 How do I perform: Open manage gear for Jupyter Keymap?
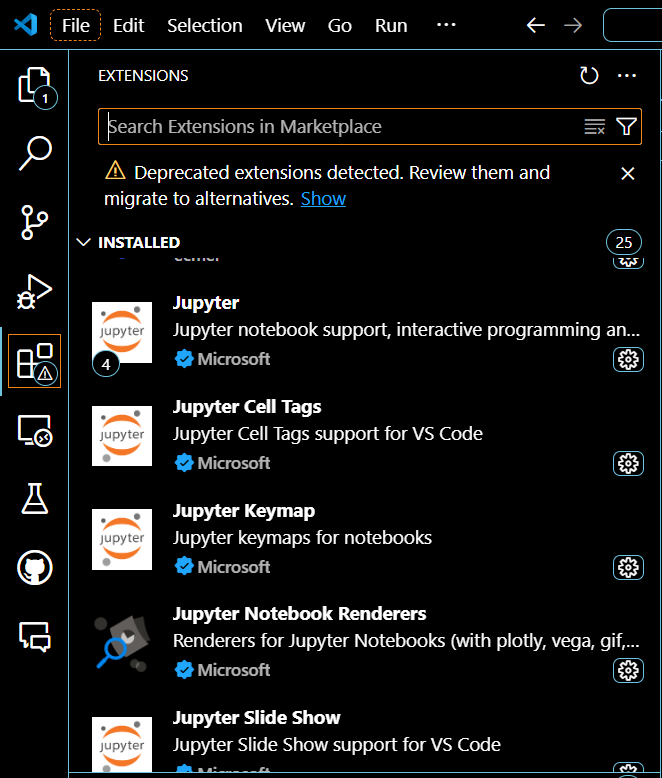[628, 567]
